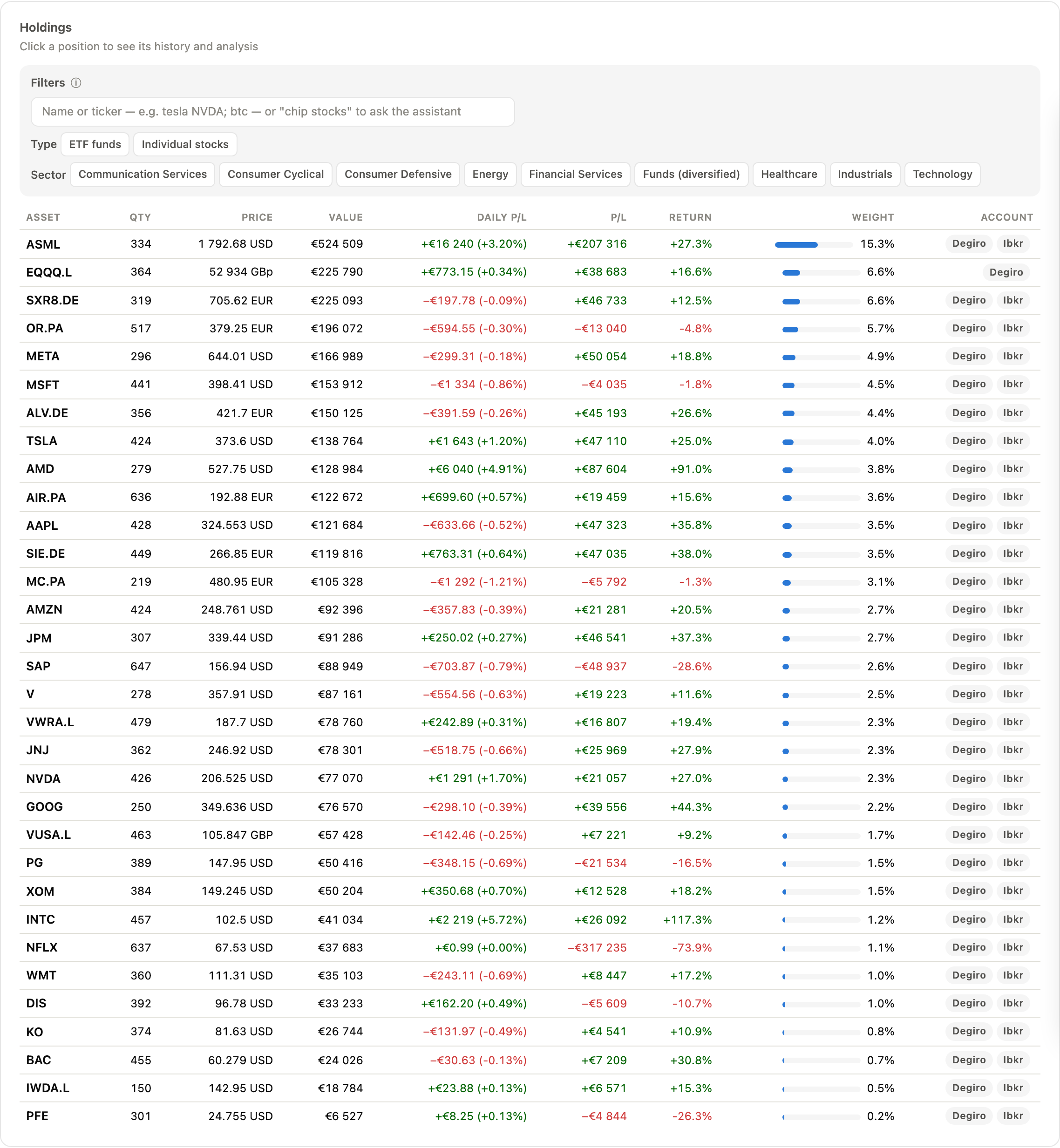Viewport: 1060px width, 1148px height.
Task: Open the VWRA.L position
Action: (530, 722)
